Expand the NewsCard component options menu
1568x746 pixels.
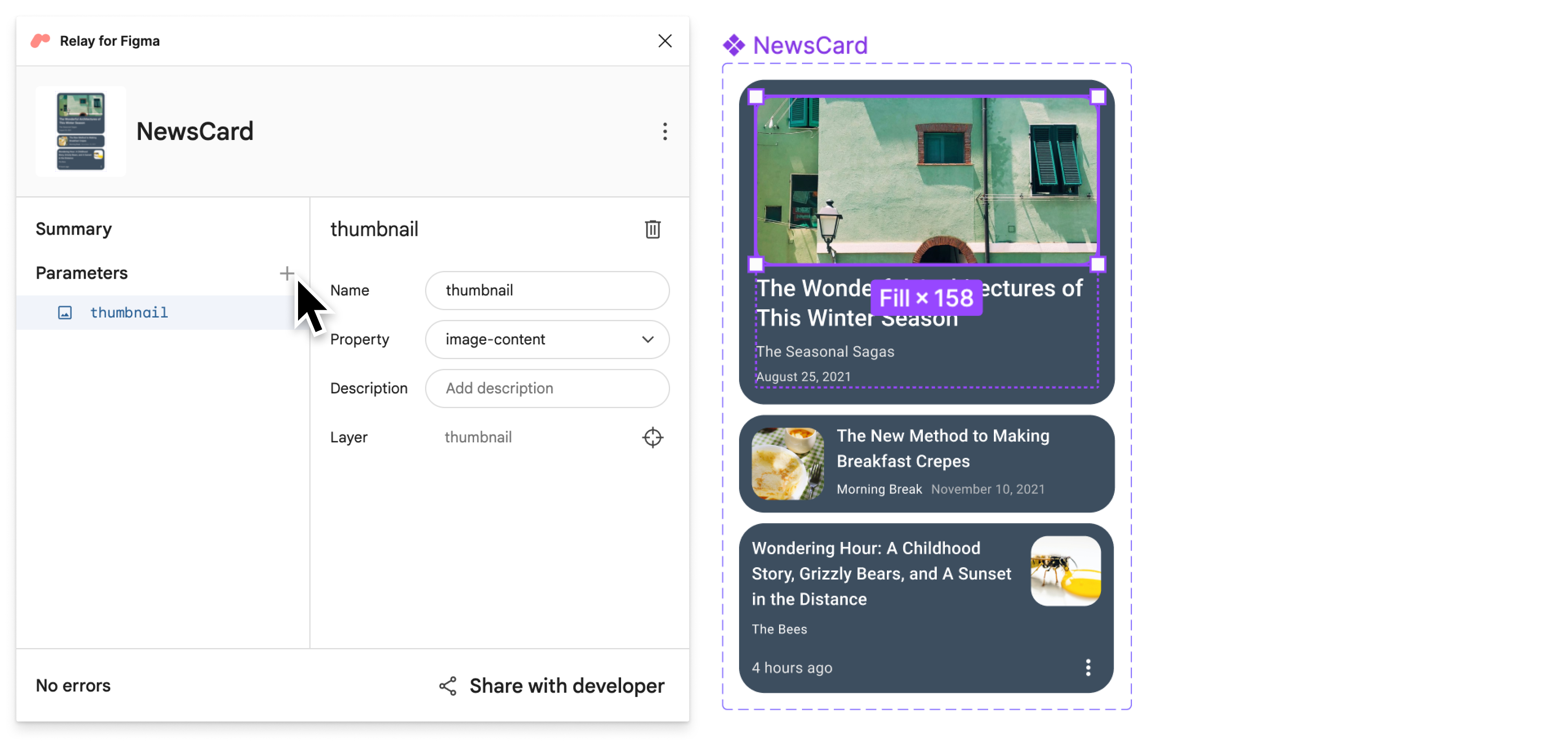tap(660, 131)
